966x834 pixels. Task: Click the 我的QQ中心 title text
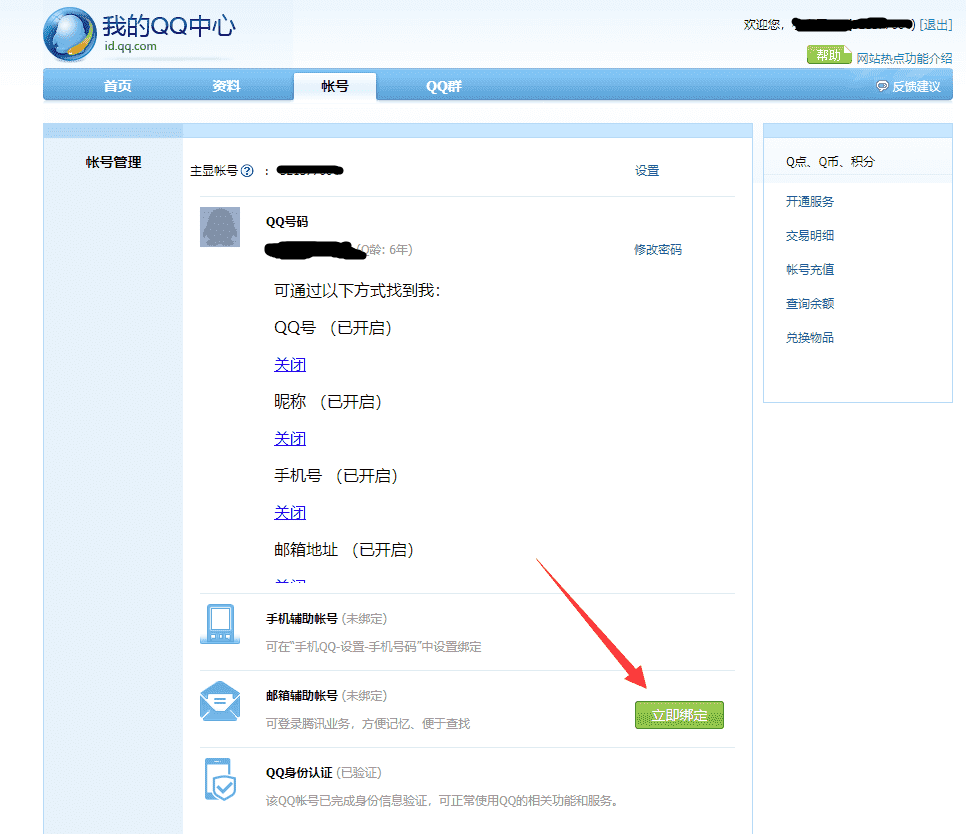pyautogui.click(x=169, y=26)
